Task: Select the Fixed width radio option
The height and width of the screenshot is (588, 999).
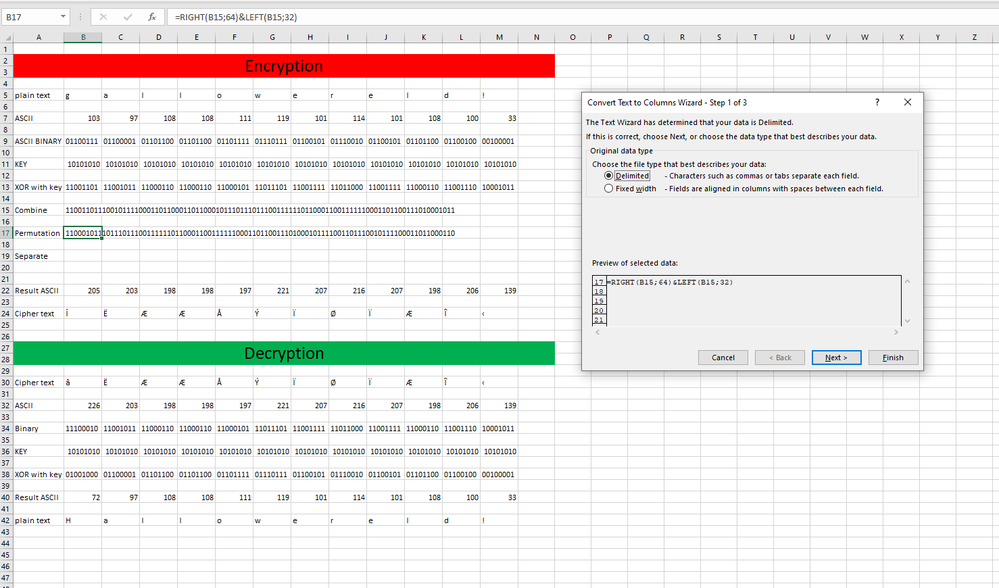Action: tap(608, 189)
